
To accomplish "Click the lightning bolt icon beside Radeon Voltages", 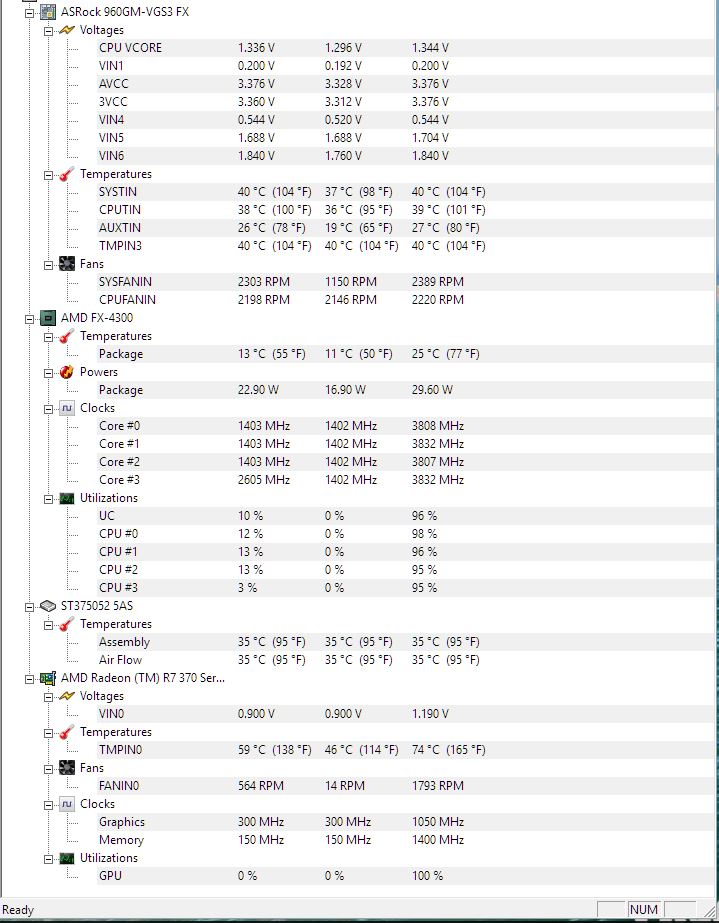I will 67,696.
